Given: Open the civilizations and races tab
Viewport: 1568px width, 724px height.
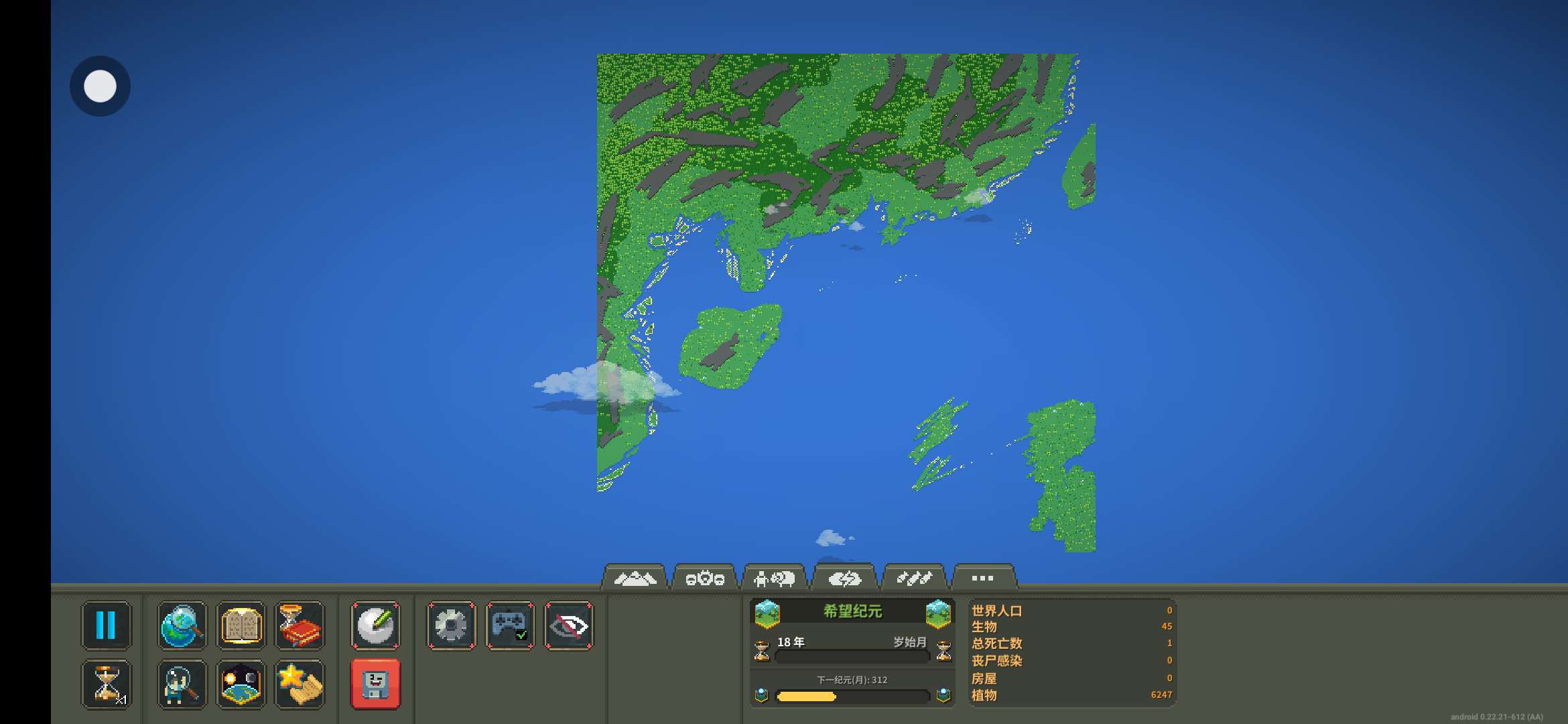Looking at the screenshot, I should [704, 578].
